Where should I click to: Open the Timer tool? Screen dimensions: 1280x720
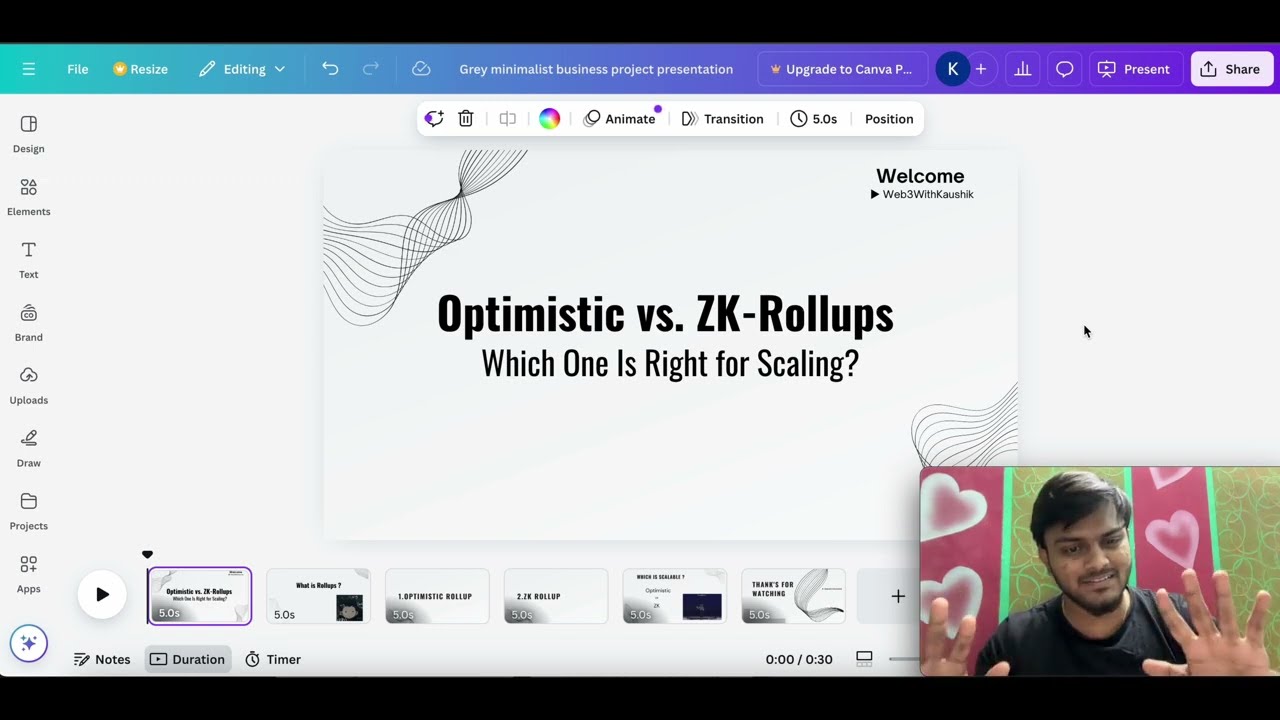273,659
